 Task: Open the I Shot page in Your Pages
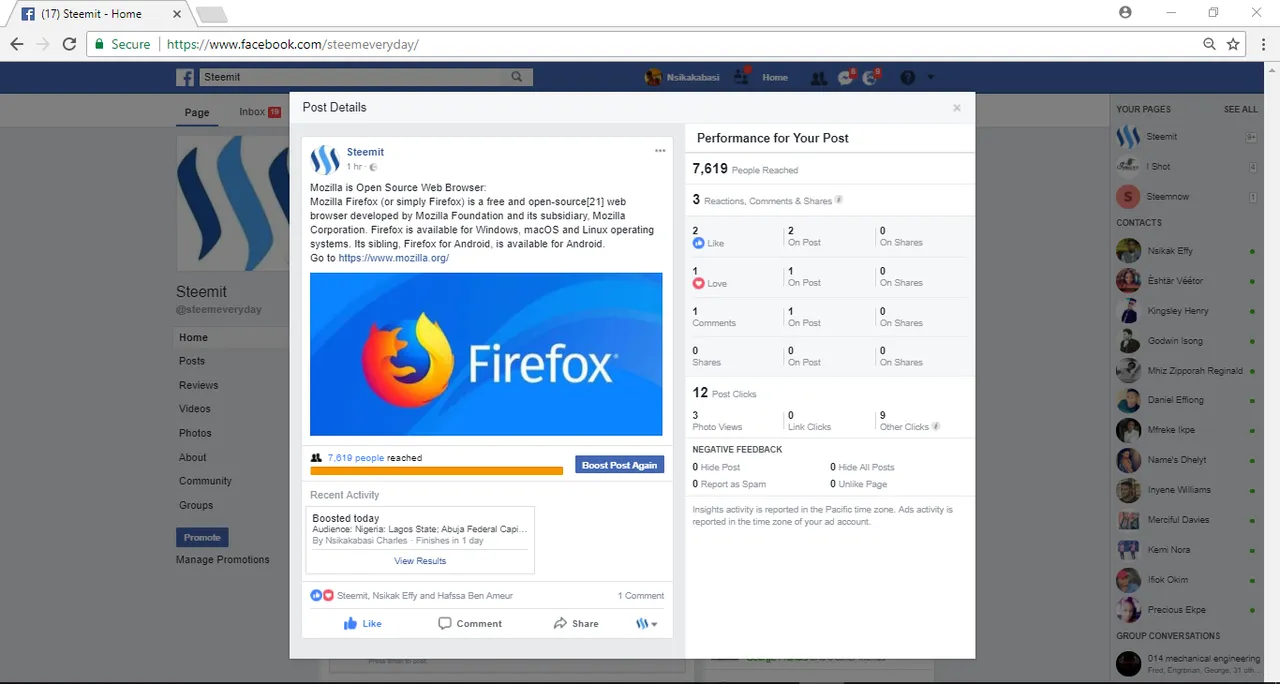tap(1186, 166)
